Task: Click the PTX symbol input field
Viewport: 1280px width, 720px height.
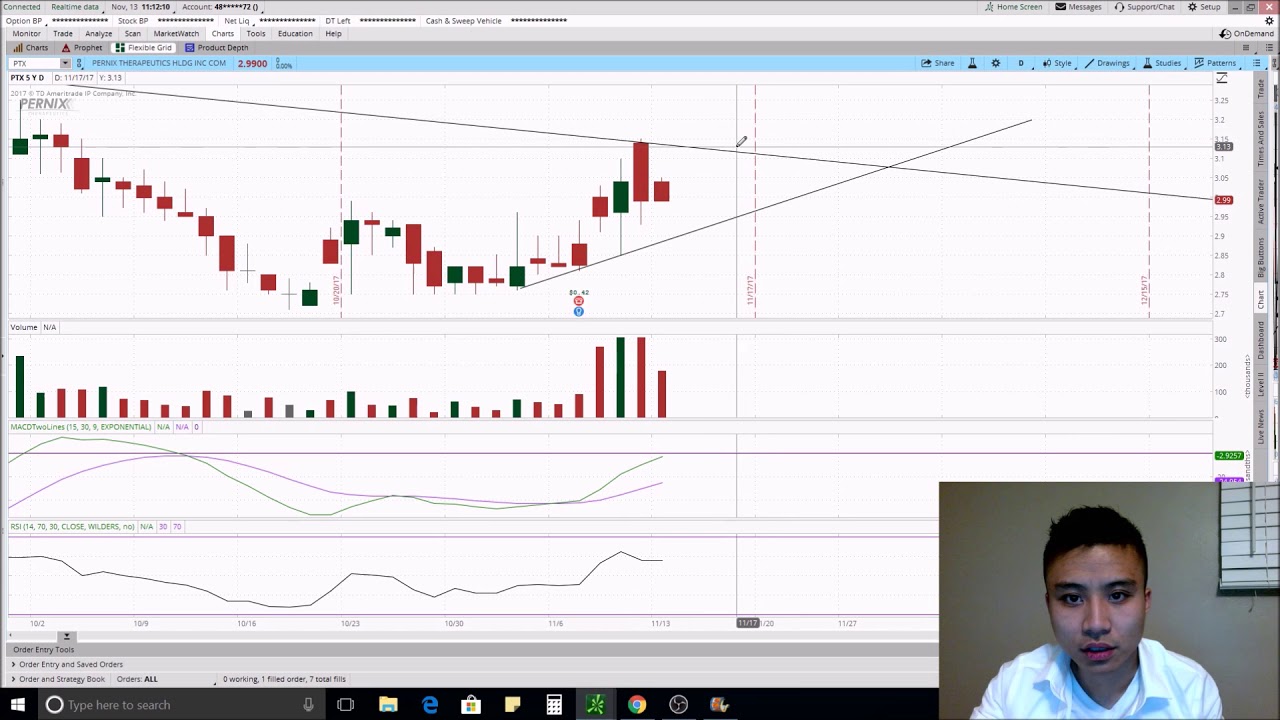Action: point(34,63)
